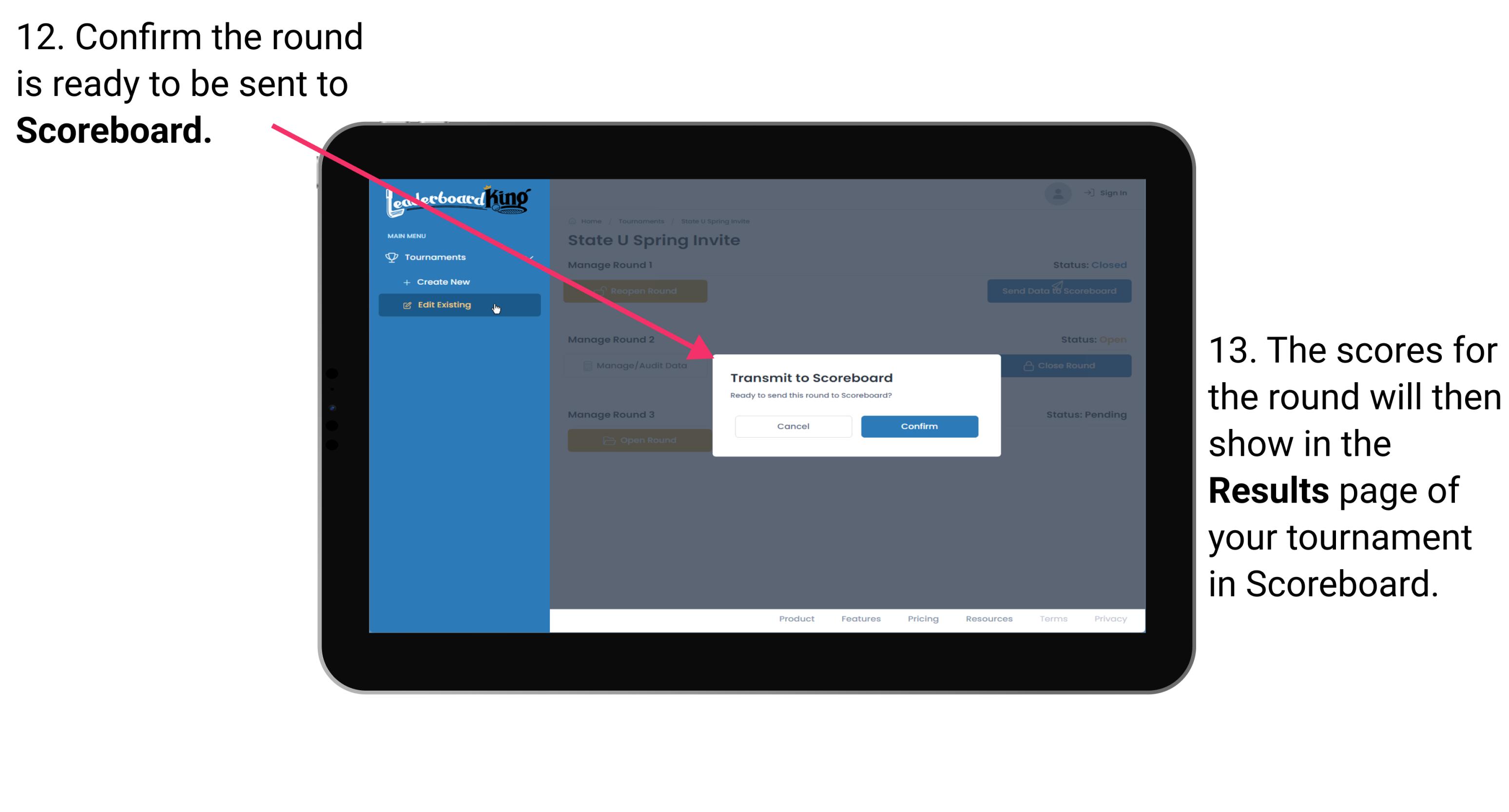Screen dimensions: 1509x812
Task: Click the Pricing footer link
Action: (920, 620)
